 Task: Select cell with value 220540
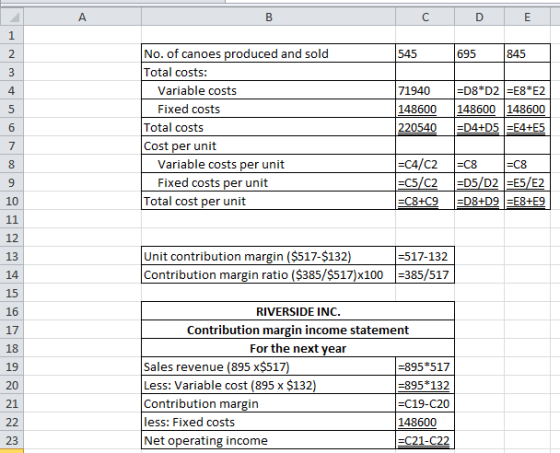point(425,127)
